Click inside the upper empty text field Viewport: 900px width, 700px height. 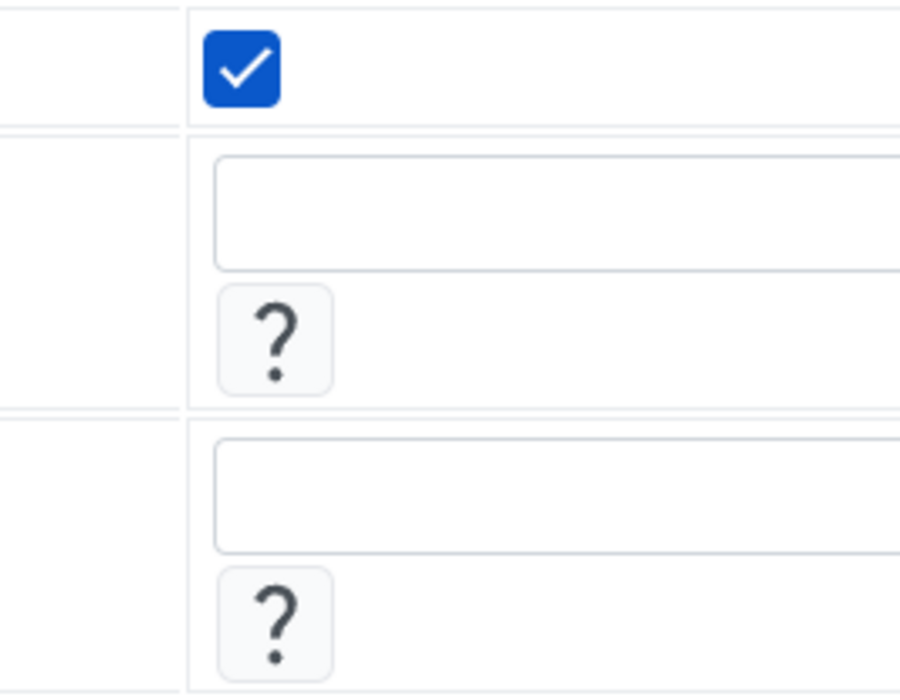(x=557, y=213)
